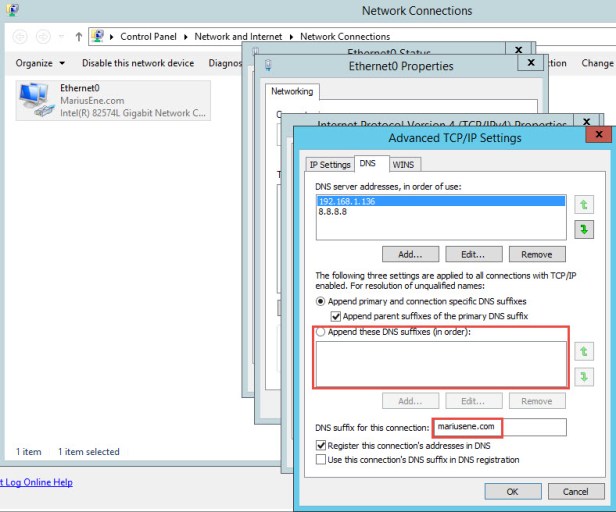
Task: Switch to the WINS tab
Action: tap(403, 165)
